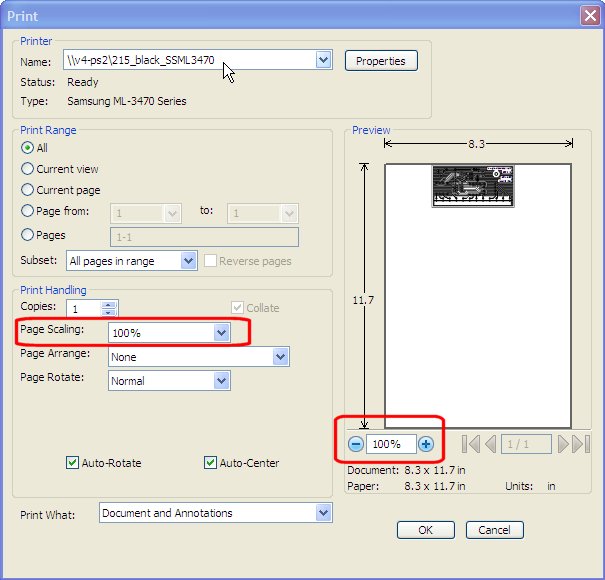Expand the Print What dropdown
The width and height of the screenshot is (605, 580).
click(x=323, y=513)
